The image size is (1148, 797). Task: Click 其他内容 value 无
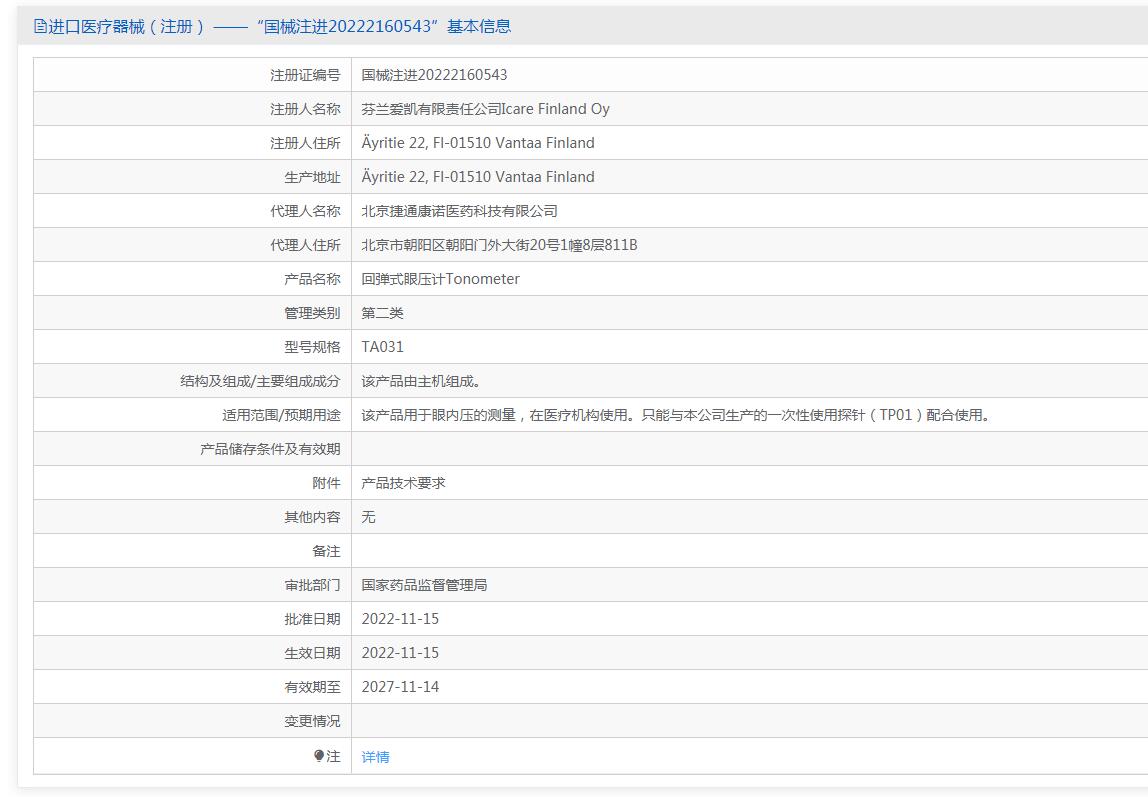tap(368, 517)
